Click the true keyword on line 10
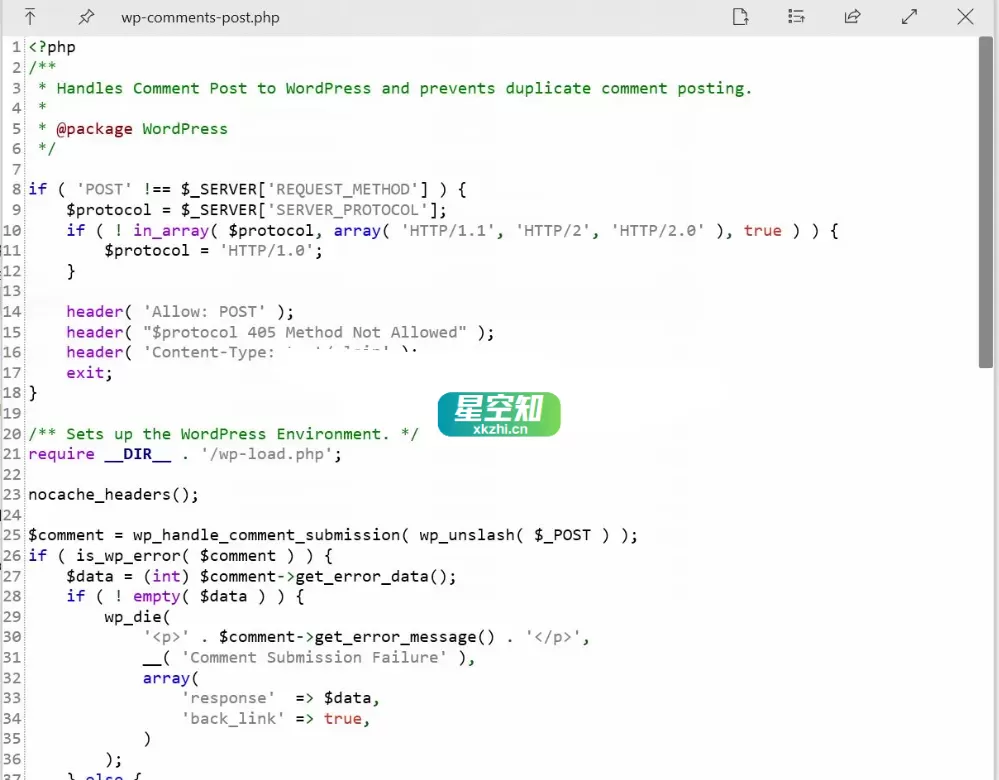The height and width of the screenshot is (780, 999). click(x=762, y=230)
